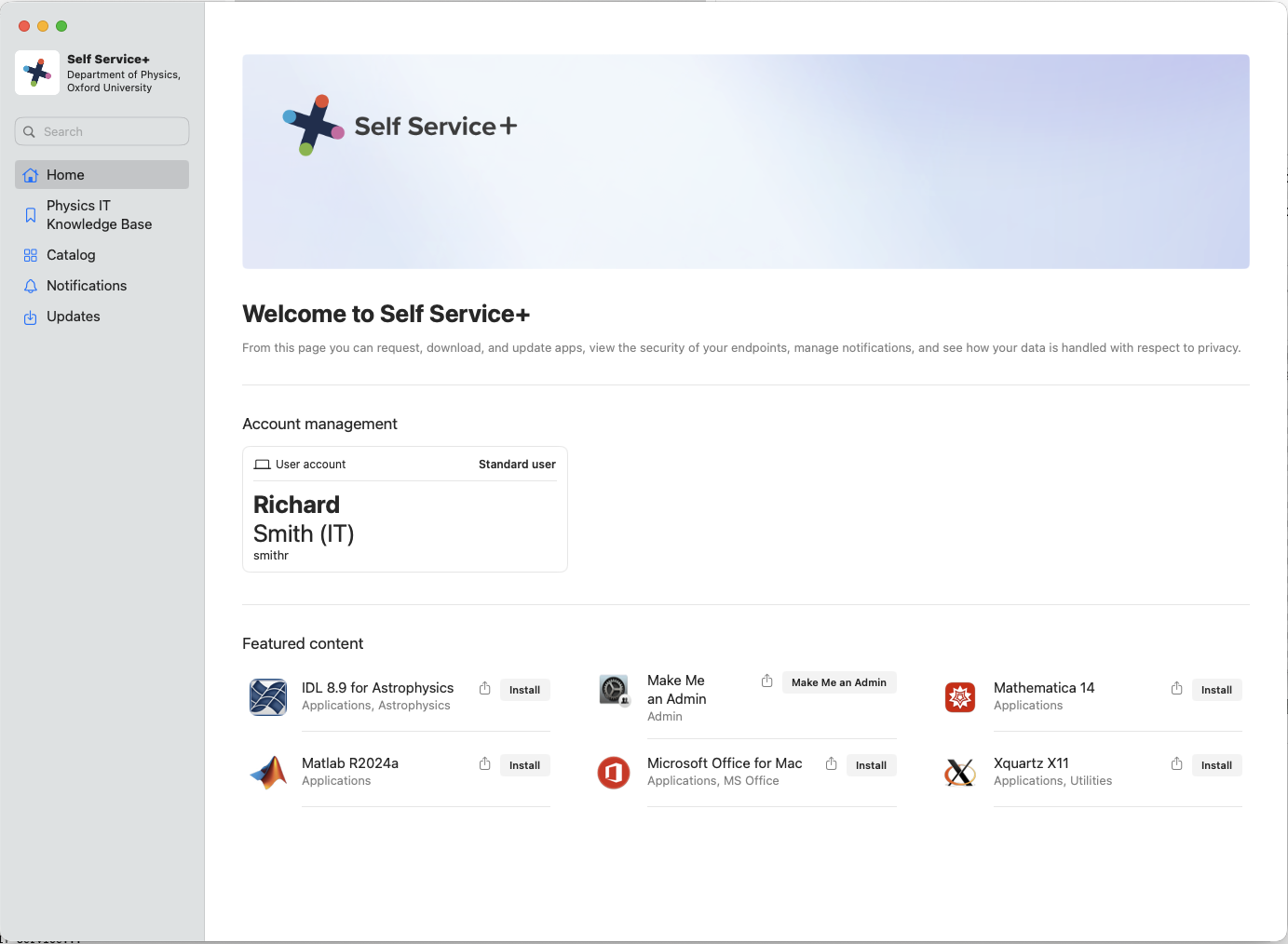Image resolution: width=1288 pixels, height=944 pixels.
Task: Click the IDL 8.9 for Astrophysics app icon
Action: (x=268, y=697)
